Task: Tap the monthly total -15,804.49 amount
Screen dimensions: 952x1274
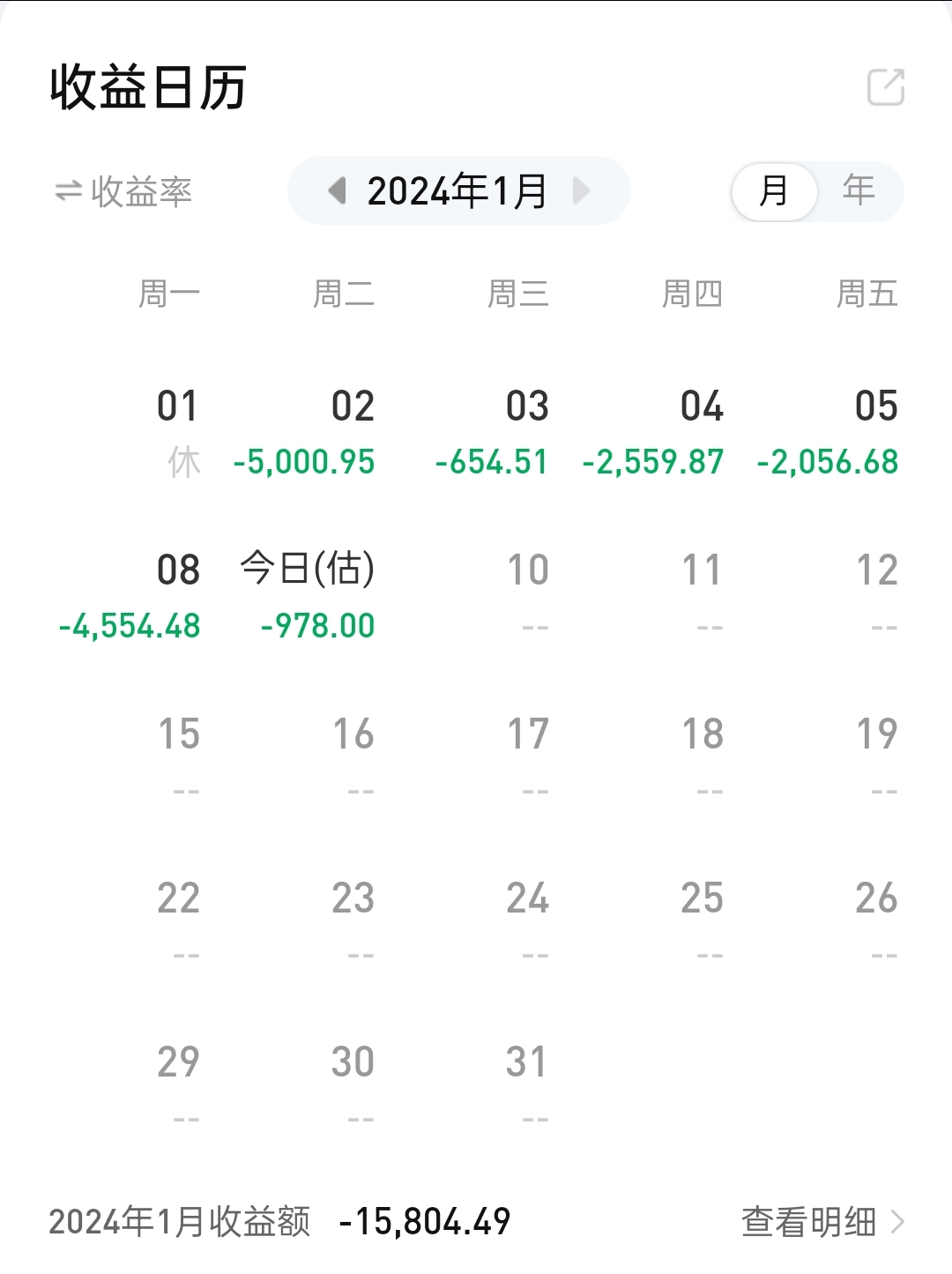Action: (x=425, y=1222)
